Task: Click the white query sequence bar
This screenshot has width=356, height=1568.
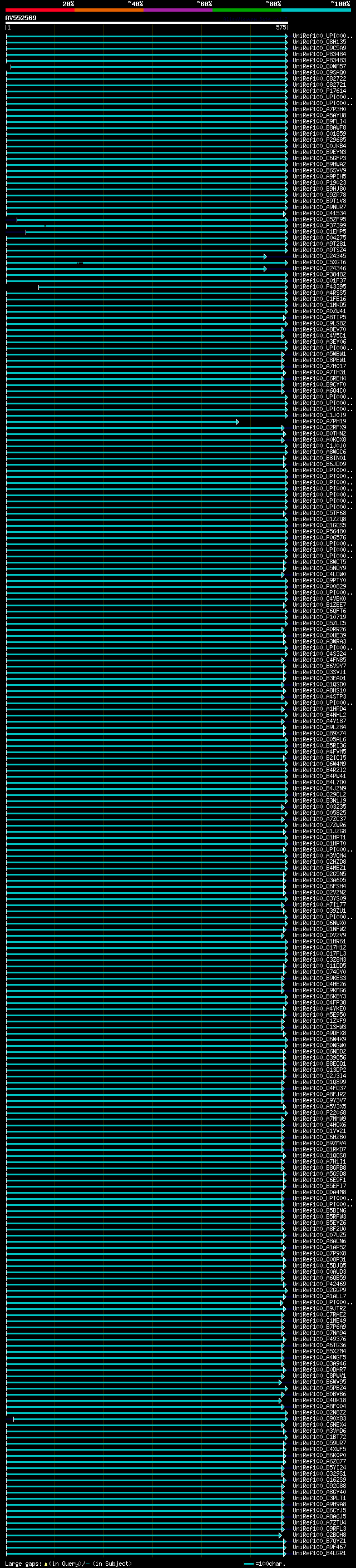Action: (x=147, y=23)
